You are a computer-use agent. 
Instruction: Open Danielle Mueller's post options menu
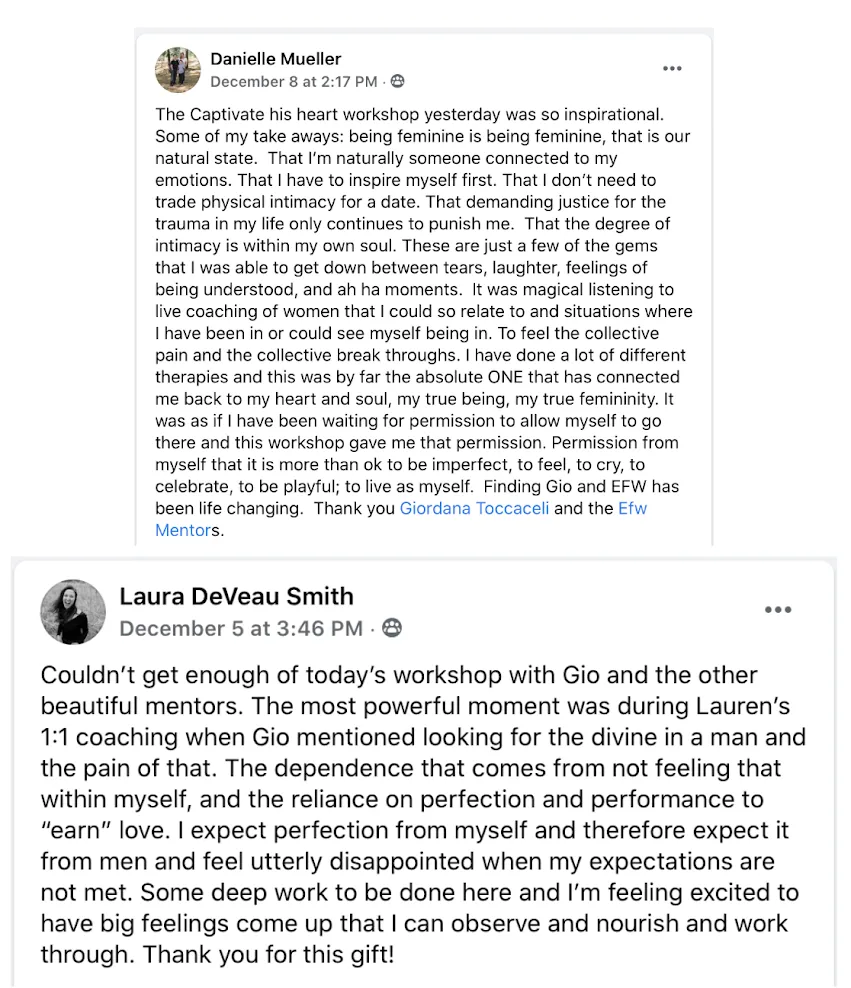(x=672, y=69)
